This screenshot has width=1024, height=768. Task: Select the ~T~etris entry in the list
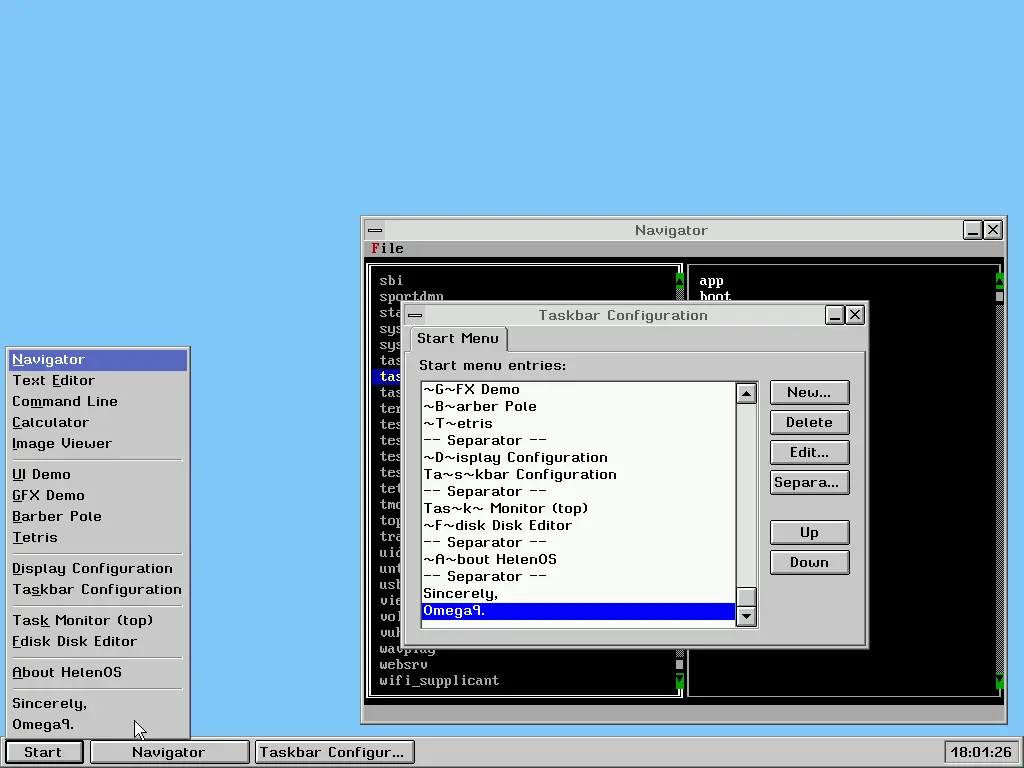pyautogui.click(x=458, y=423)
